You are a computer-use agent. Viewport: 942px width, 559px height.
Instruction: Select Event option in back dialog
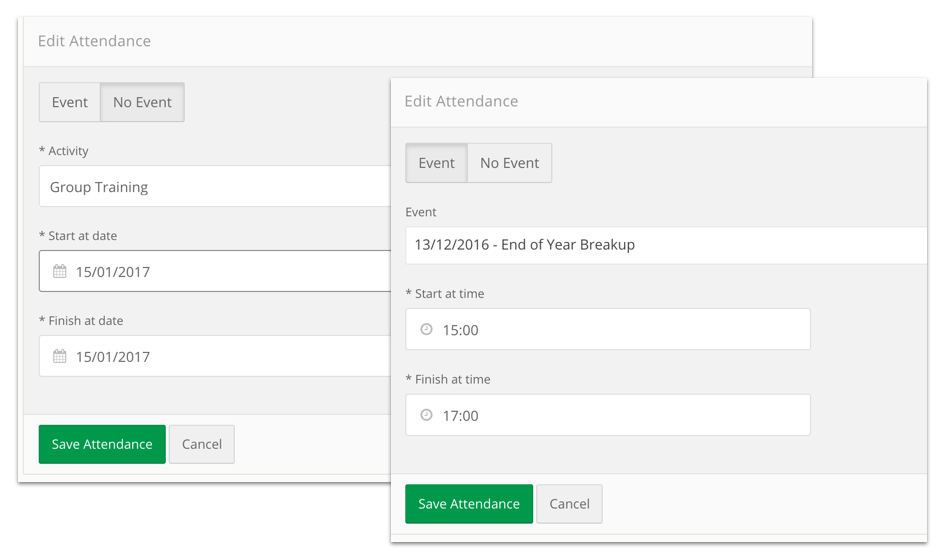point(70,102)
